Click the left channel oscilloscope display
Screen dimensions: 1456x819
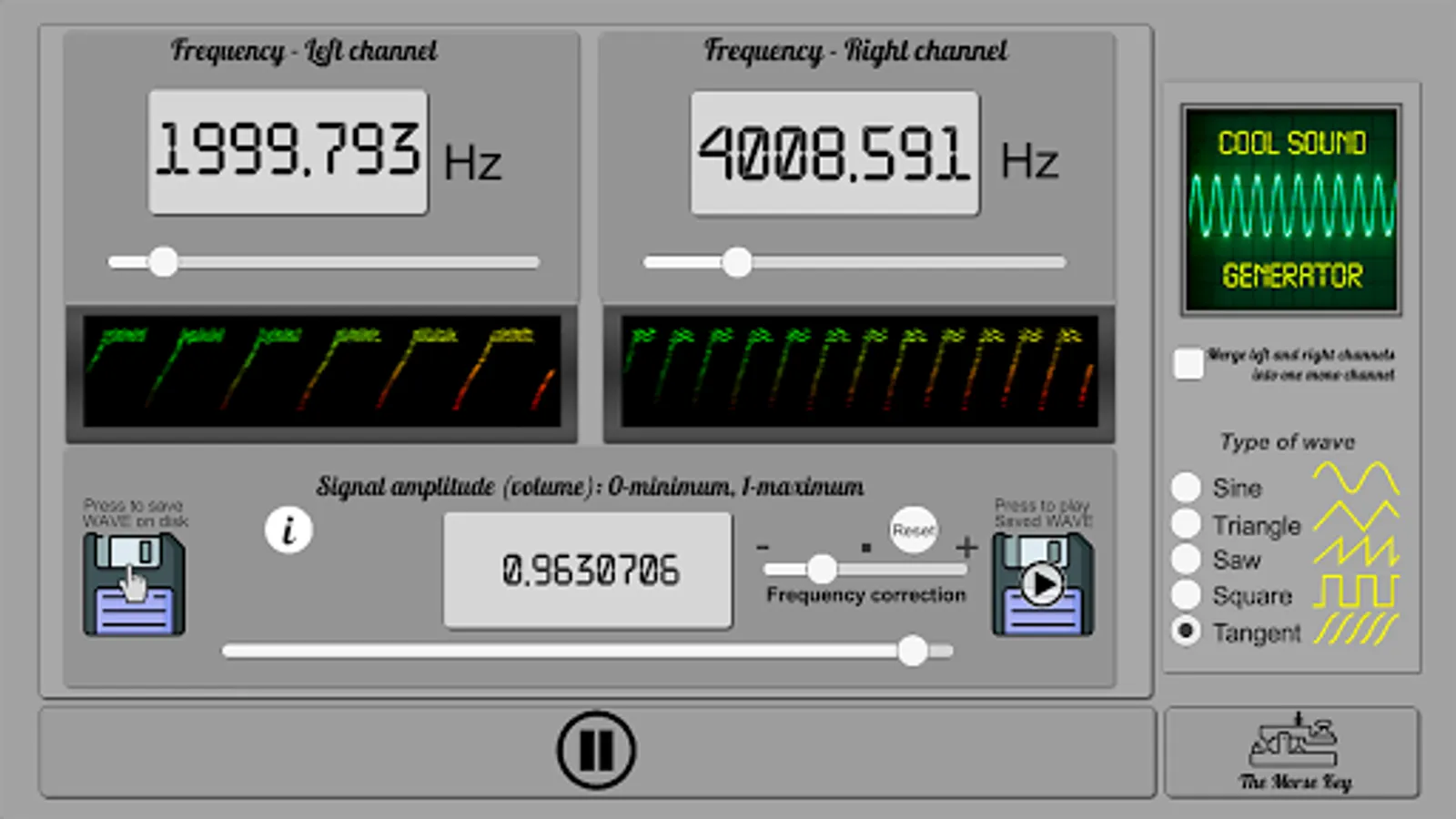tap(321, 373)
